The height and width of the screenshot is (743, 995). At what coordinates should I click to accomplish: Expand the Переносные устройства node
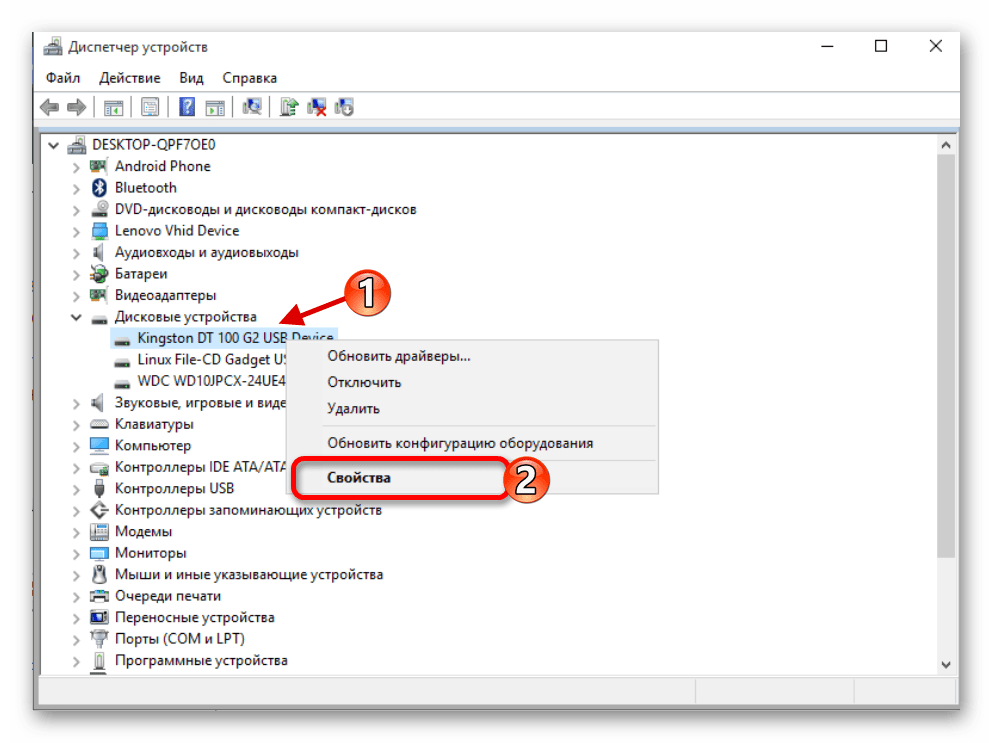tap(76, 619)
